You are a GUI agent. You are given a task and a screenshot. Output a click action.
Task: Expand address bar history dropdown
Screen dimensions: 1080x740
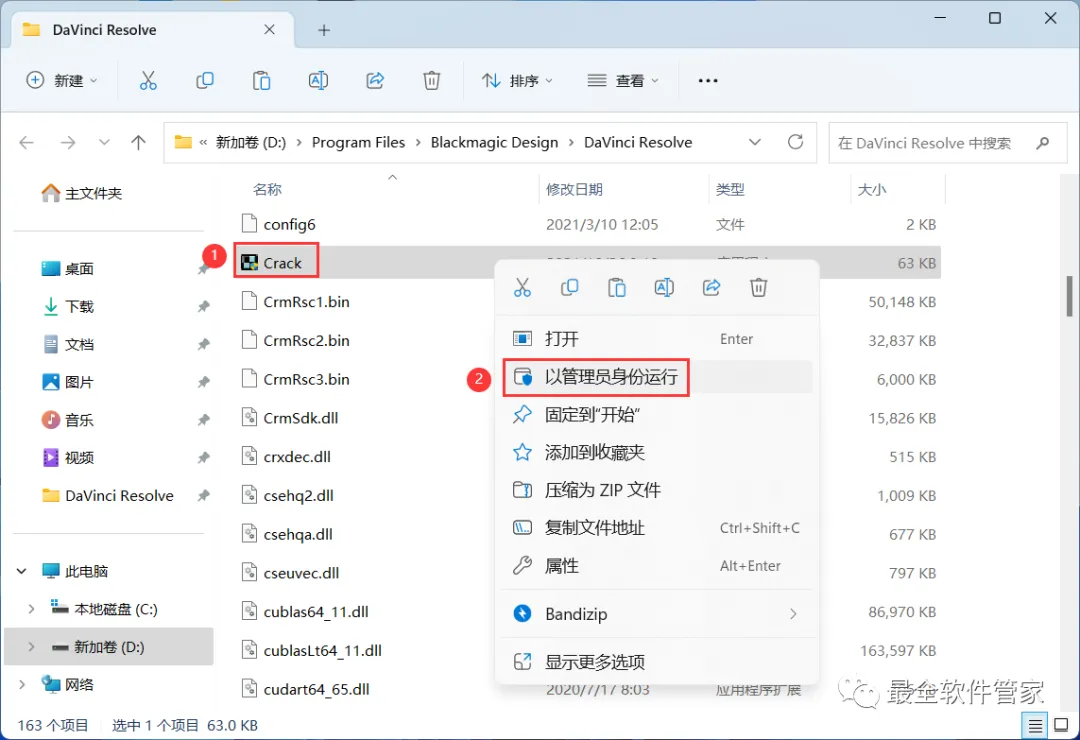point(755,142)
